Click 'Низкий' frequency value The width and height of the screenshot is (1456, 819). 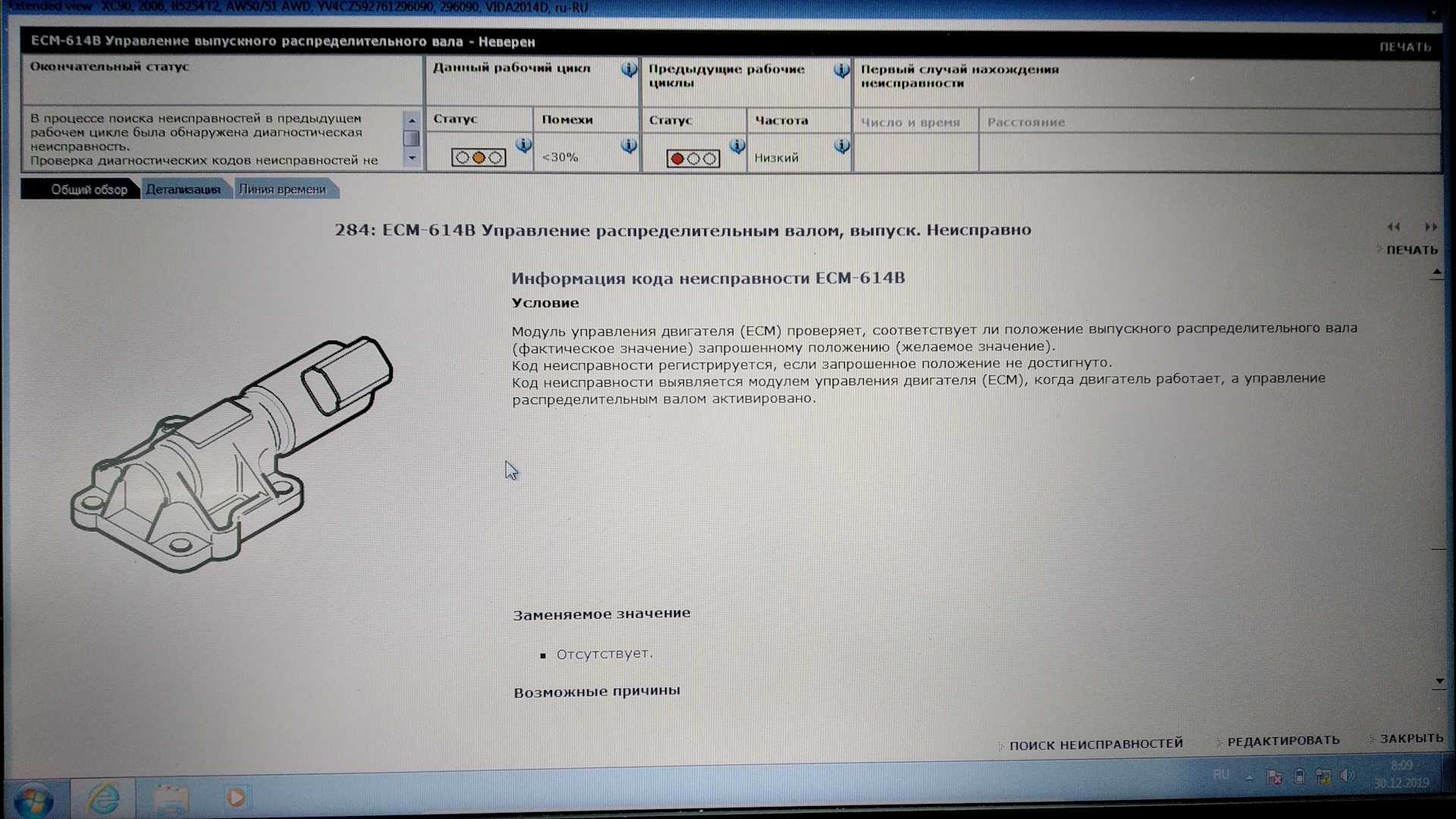click(776, 158)
